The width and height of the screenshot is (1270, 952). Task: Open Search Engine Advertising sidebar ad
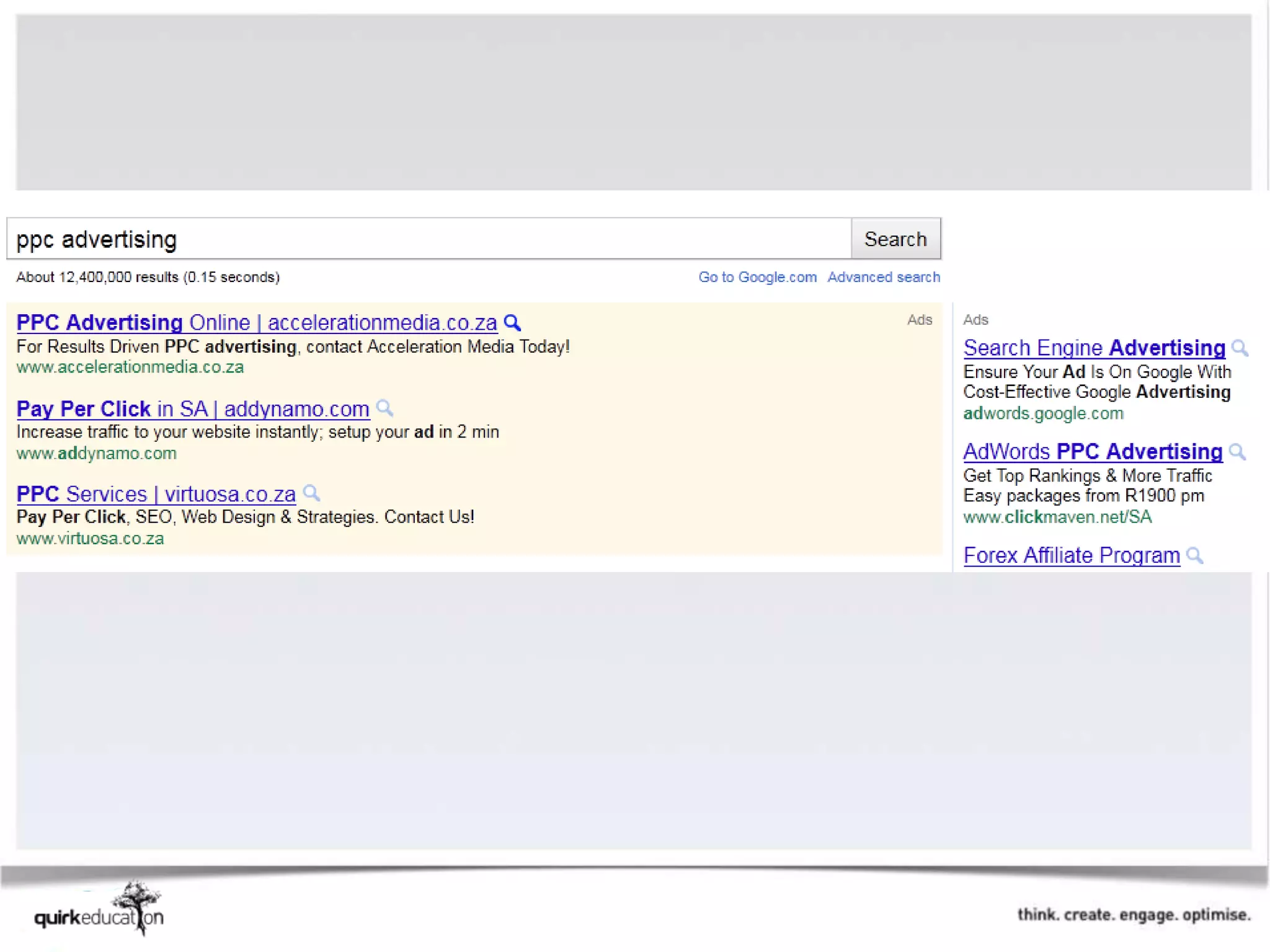1094,348
